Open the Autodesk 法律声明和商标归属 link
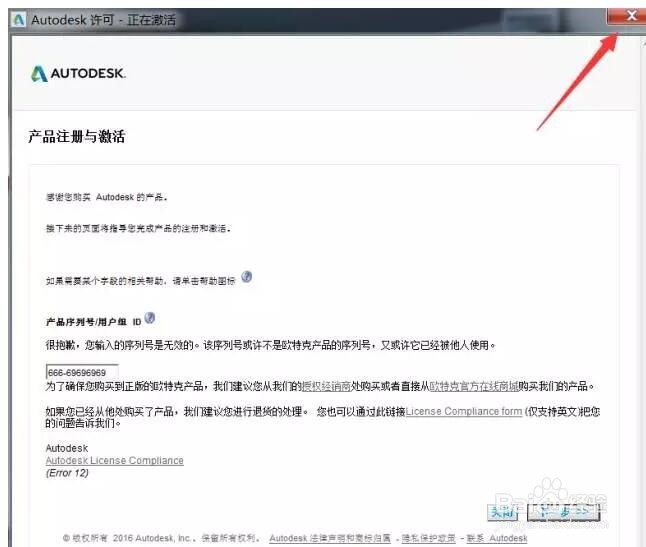Viewport: 646px width, 547px height. click(x=330, y=538)
